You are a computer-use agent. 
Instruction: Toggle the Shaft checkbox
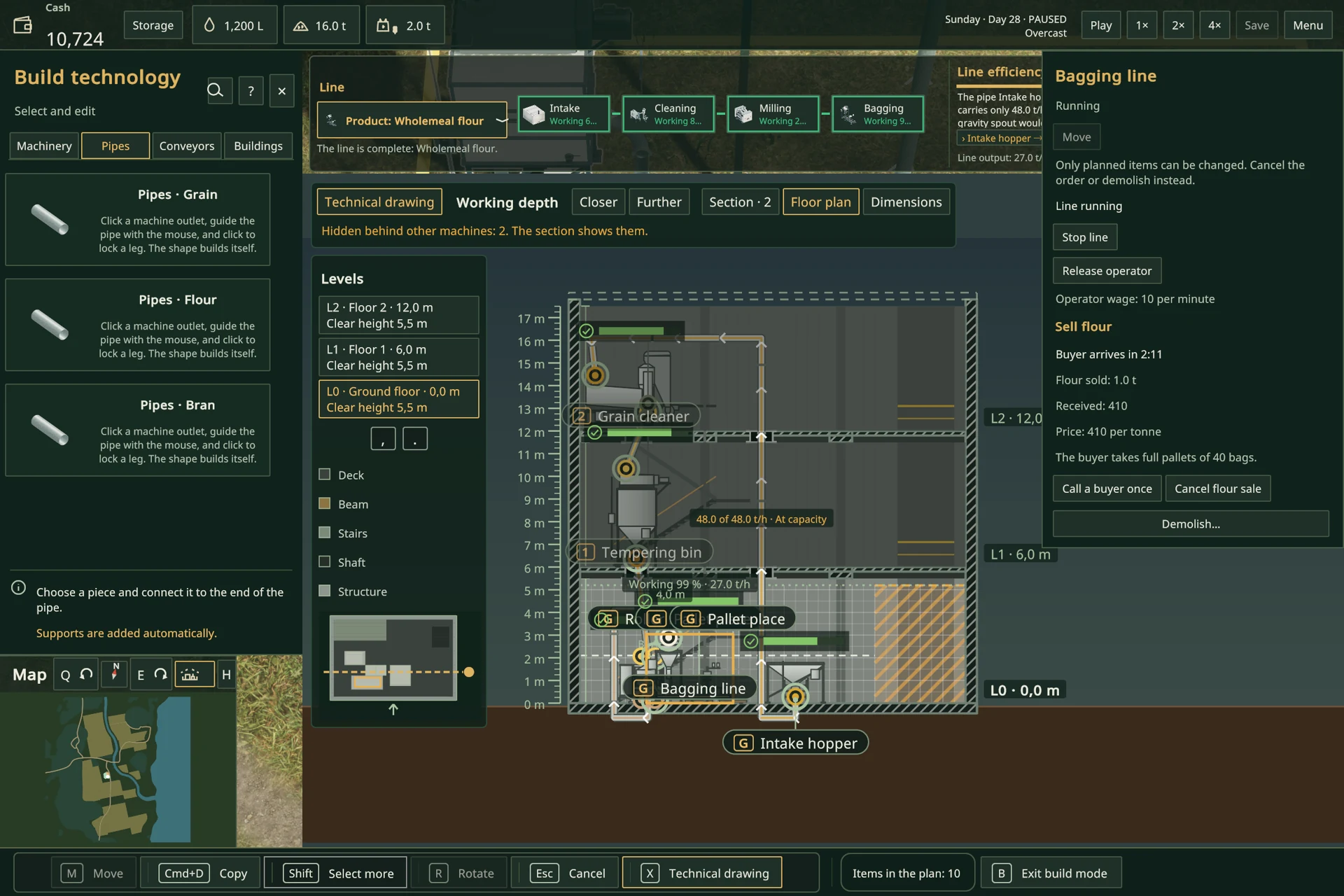pos(324,561)
